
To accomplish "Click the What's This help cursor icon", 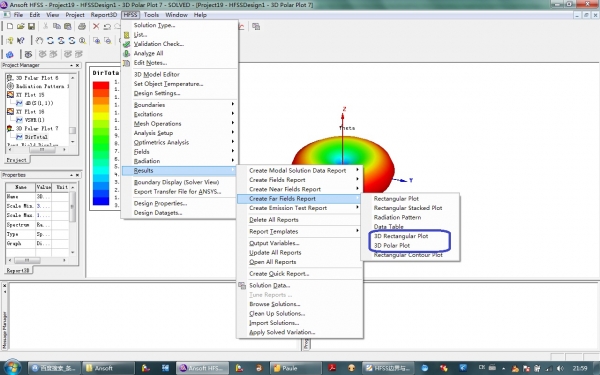I will [x=21, y=40].
